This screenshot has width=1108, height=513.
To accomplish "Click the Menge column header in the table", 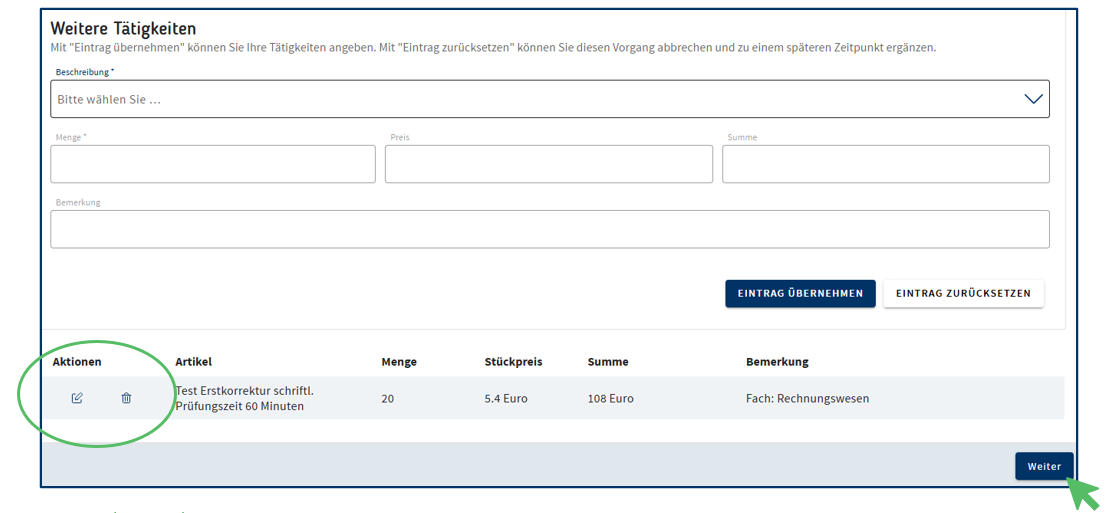I will point(399,362).
